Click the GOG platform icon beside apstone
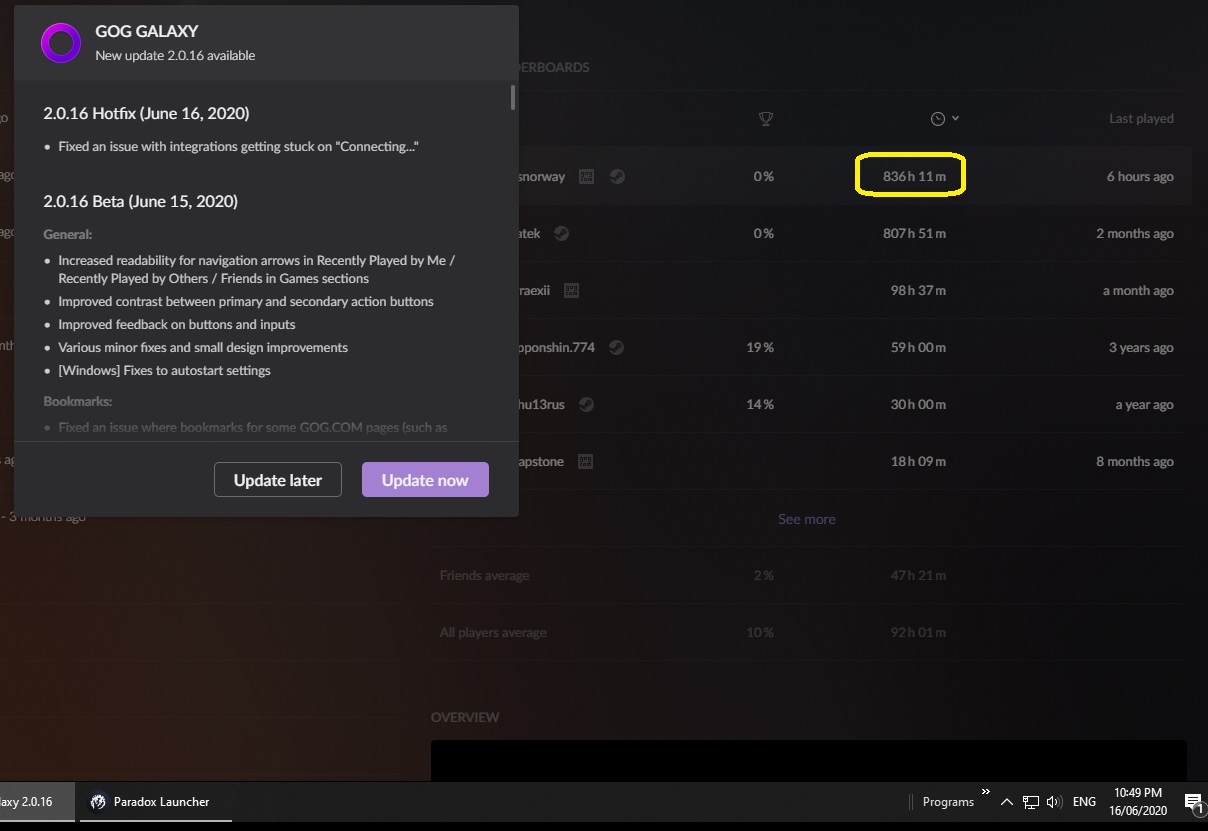This screenshot has width=1208, height=831. point(586,462)
